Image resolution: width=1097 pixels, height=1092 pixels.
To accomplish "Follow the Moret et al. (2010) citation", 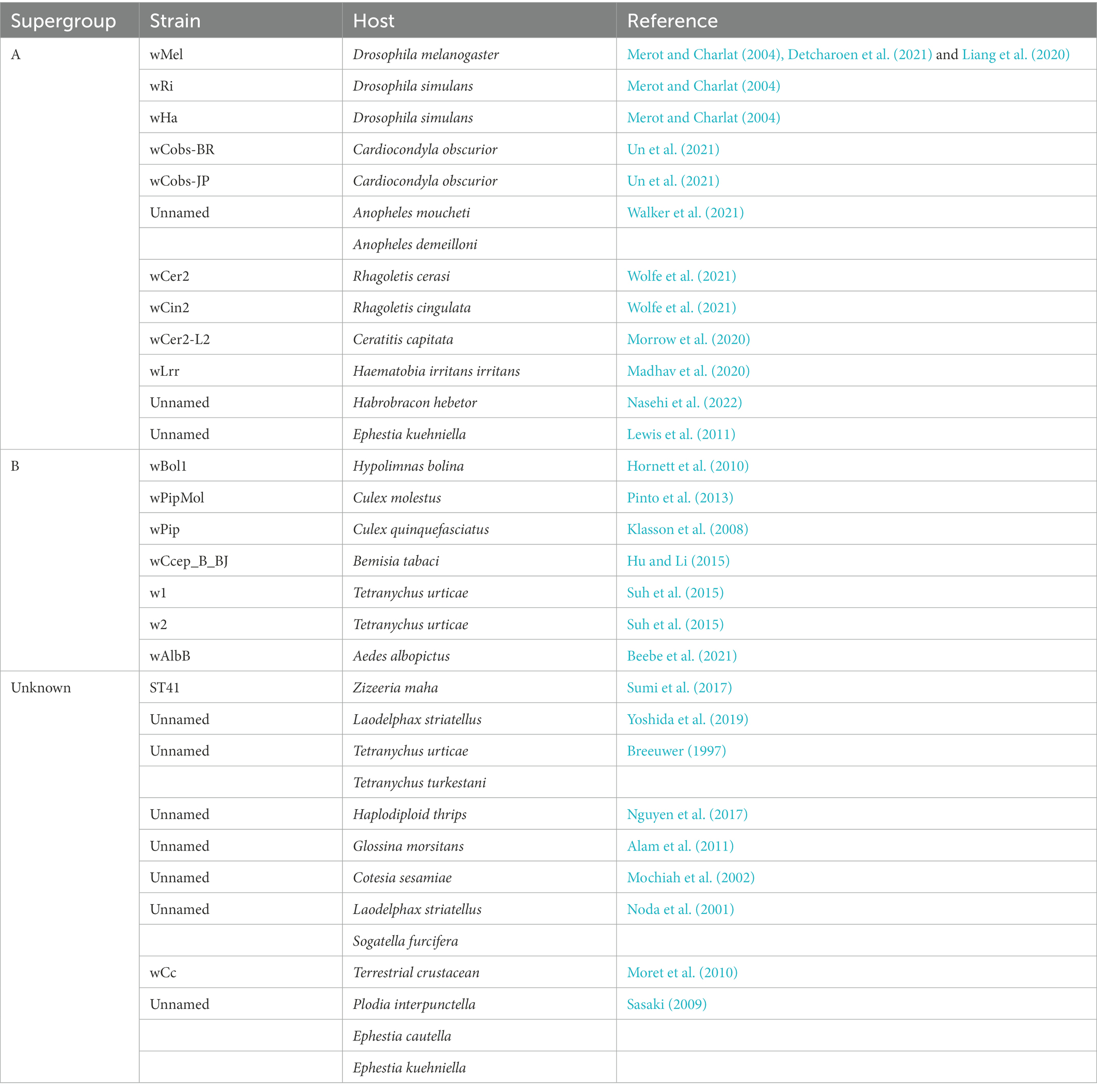I will pos(682,973).
